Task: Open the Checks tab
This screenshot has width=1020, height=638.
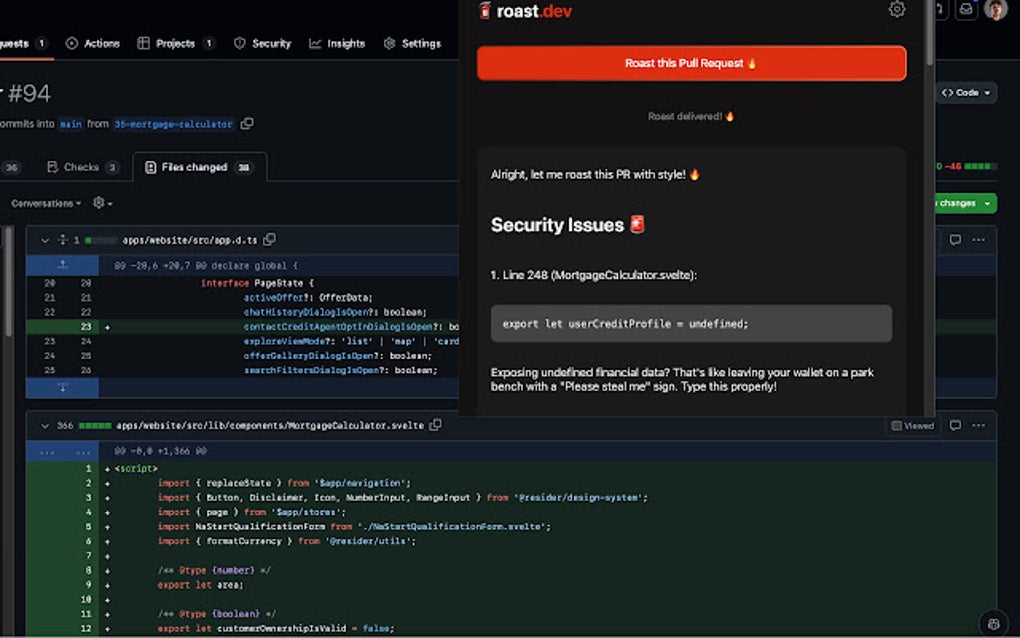Action: point(82,167)
